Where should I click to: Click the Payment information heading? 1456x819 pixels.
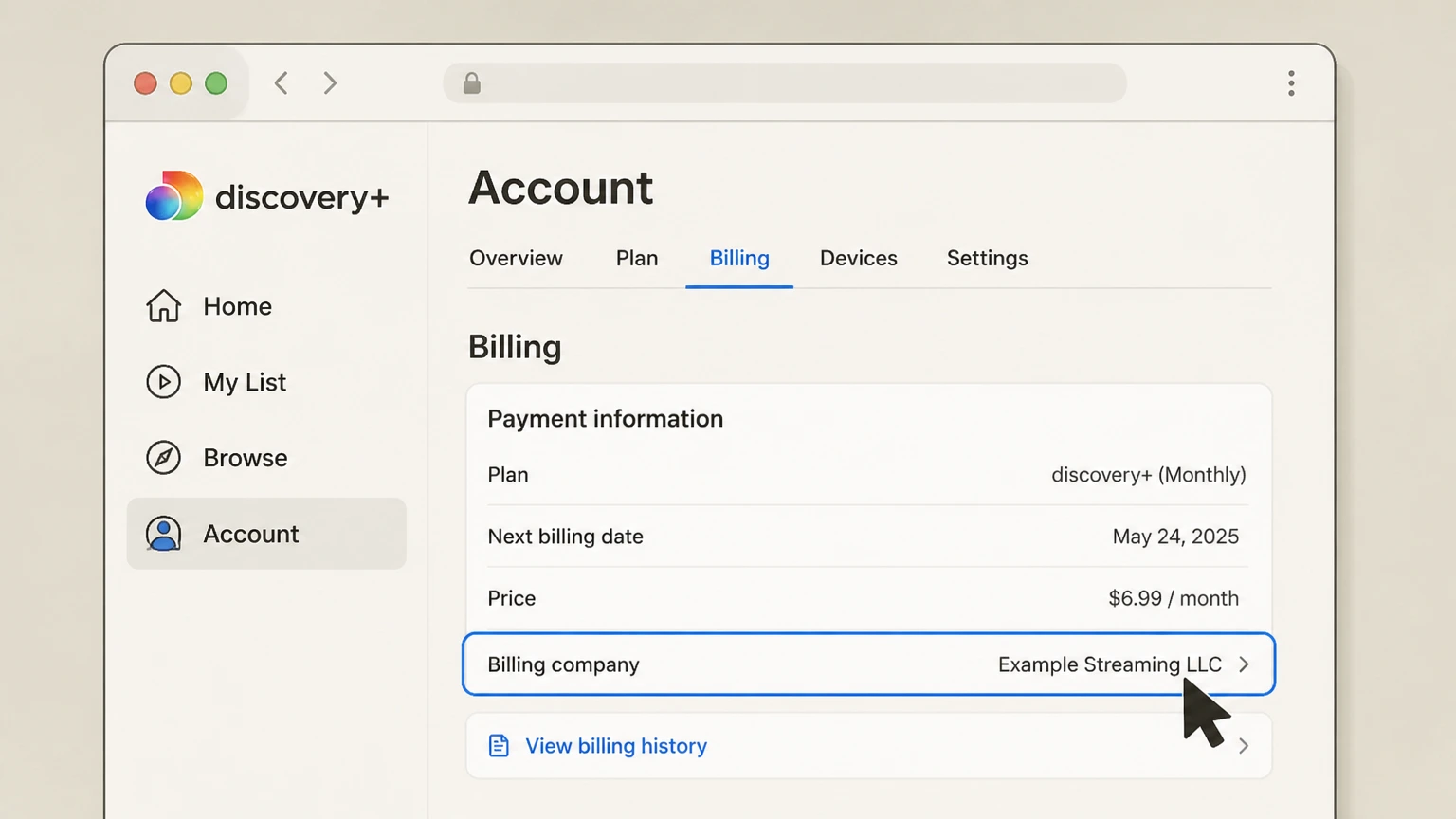coord(606,419)
